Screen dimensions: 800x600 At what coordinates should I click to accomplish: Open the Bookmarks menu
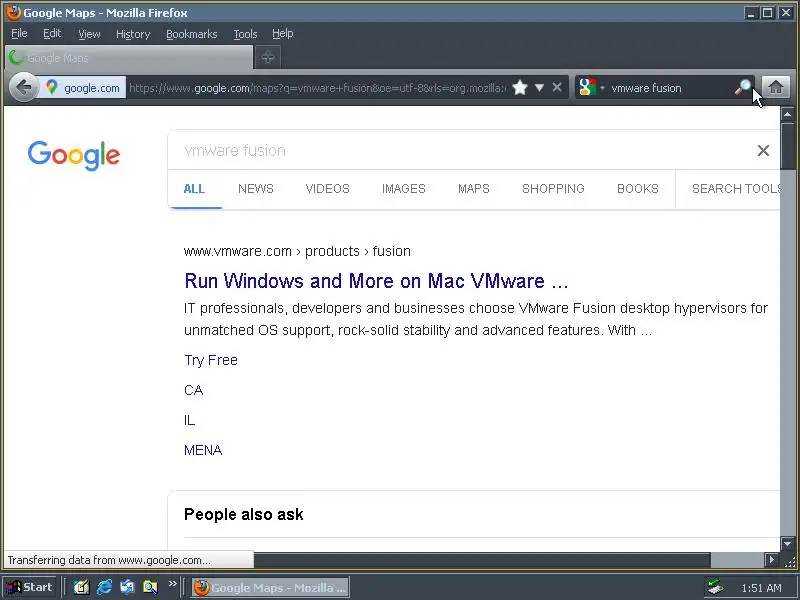[x=192, y=34]
